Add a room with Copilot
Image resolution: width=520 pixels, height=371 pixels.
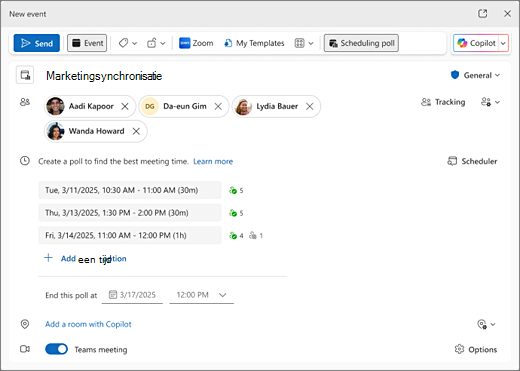[88, 324]
